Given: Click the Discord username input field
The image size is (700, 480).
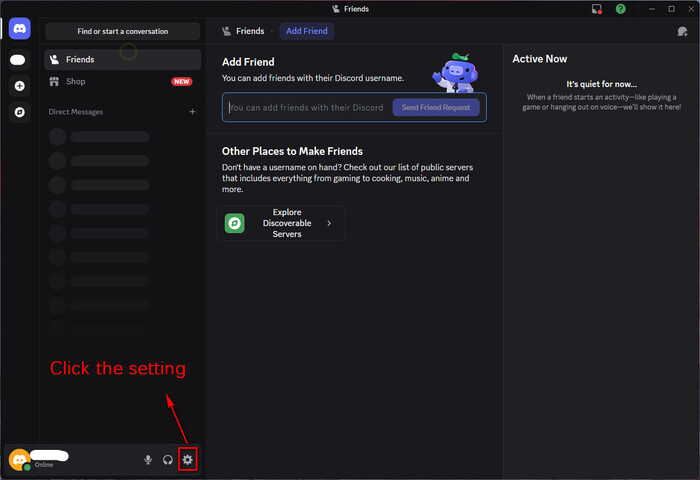Looking at the screenshot, I should (307, 108).
